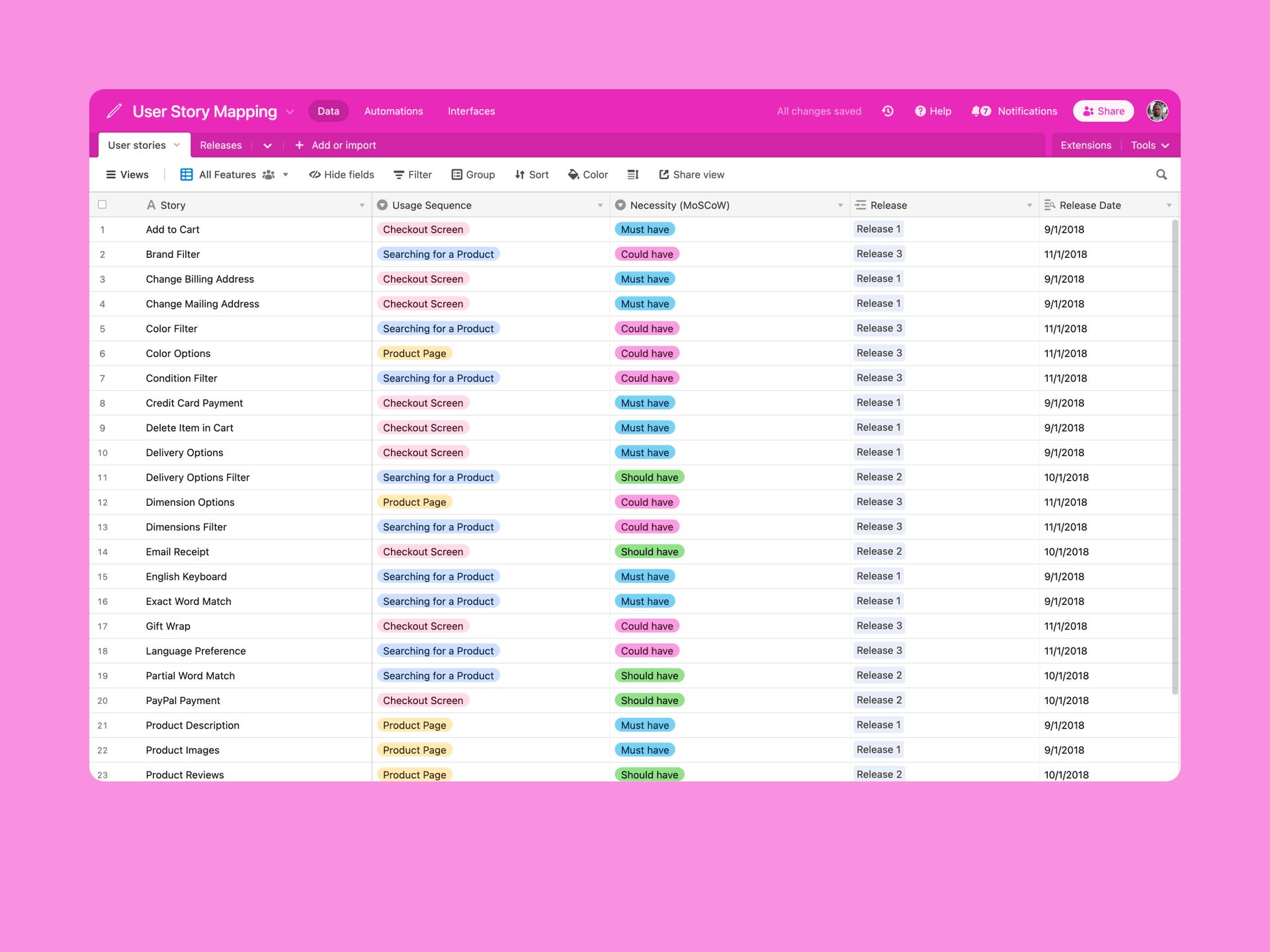Click the Story field text-type icon

click(151, 205)
